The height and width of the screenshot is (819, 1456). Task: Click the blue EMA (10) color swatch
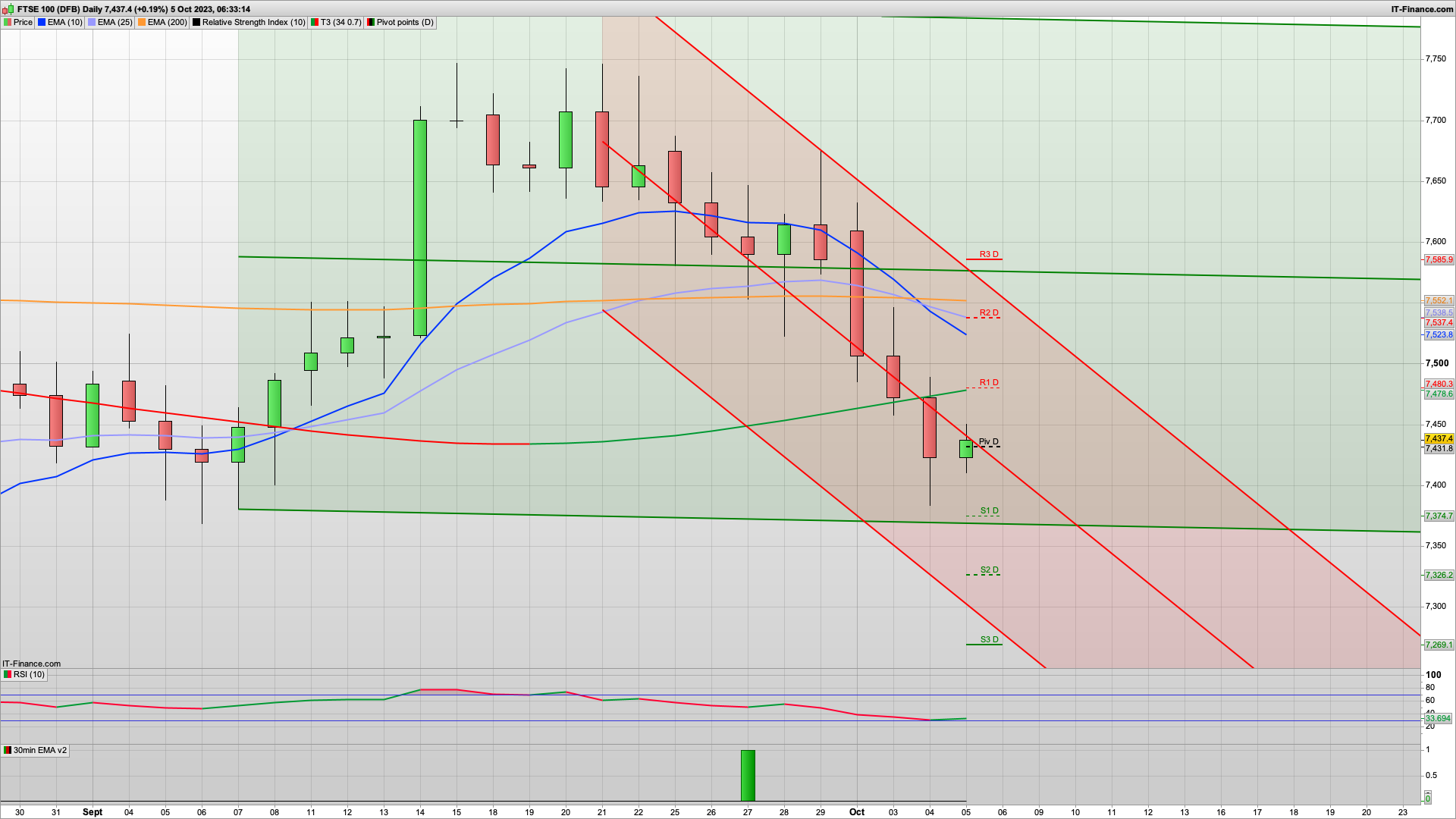[x=42, y=22]
